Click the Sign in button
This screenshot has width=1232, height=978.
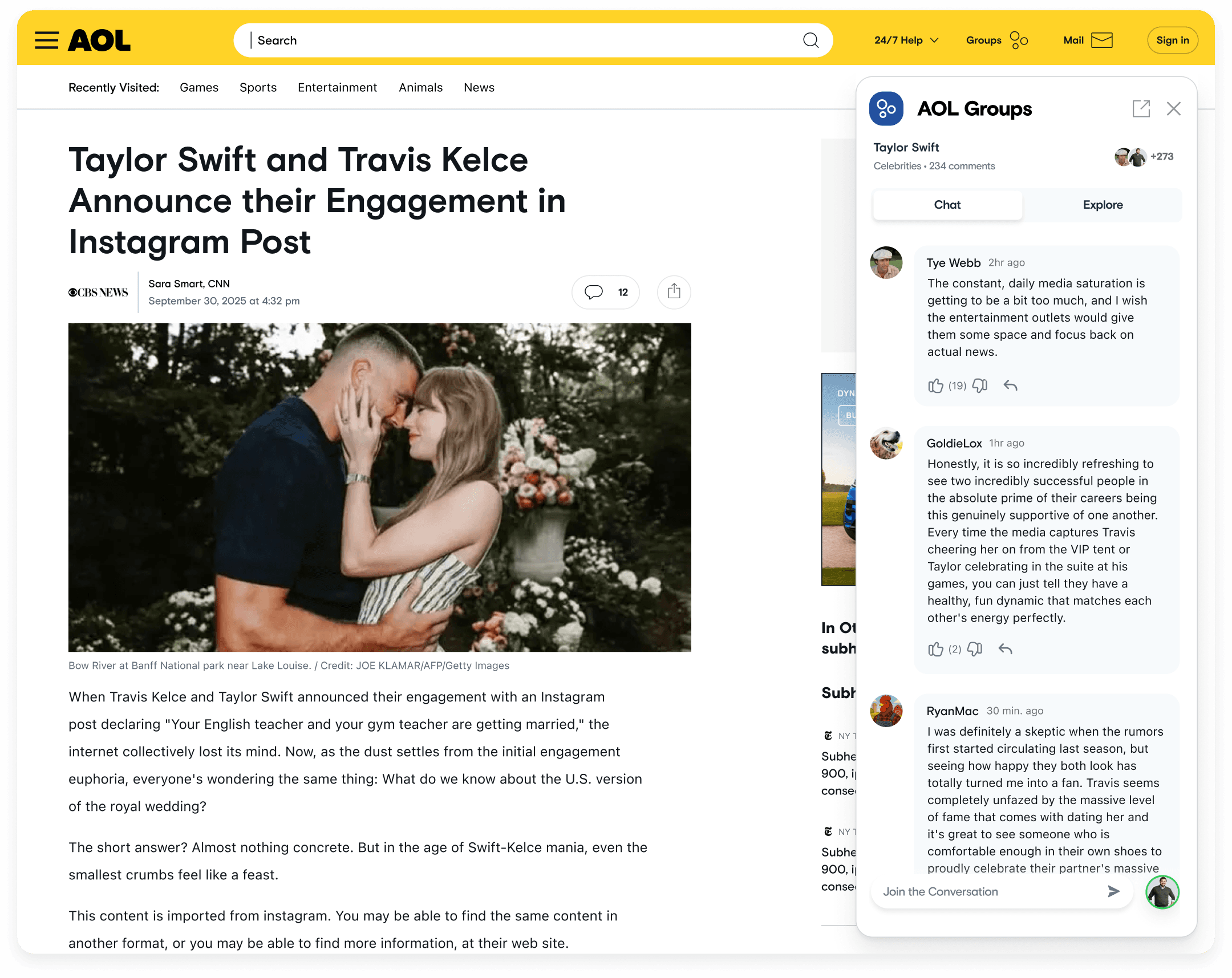1172,40
